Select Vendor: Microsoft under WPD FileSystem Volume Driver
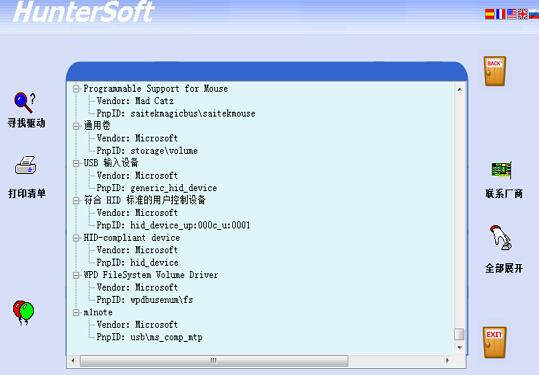This screenshot has height=375, width=539. click(x=137, y=287)
